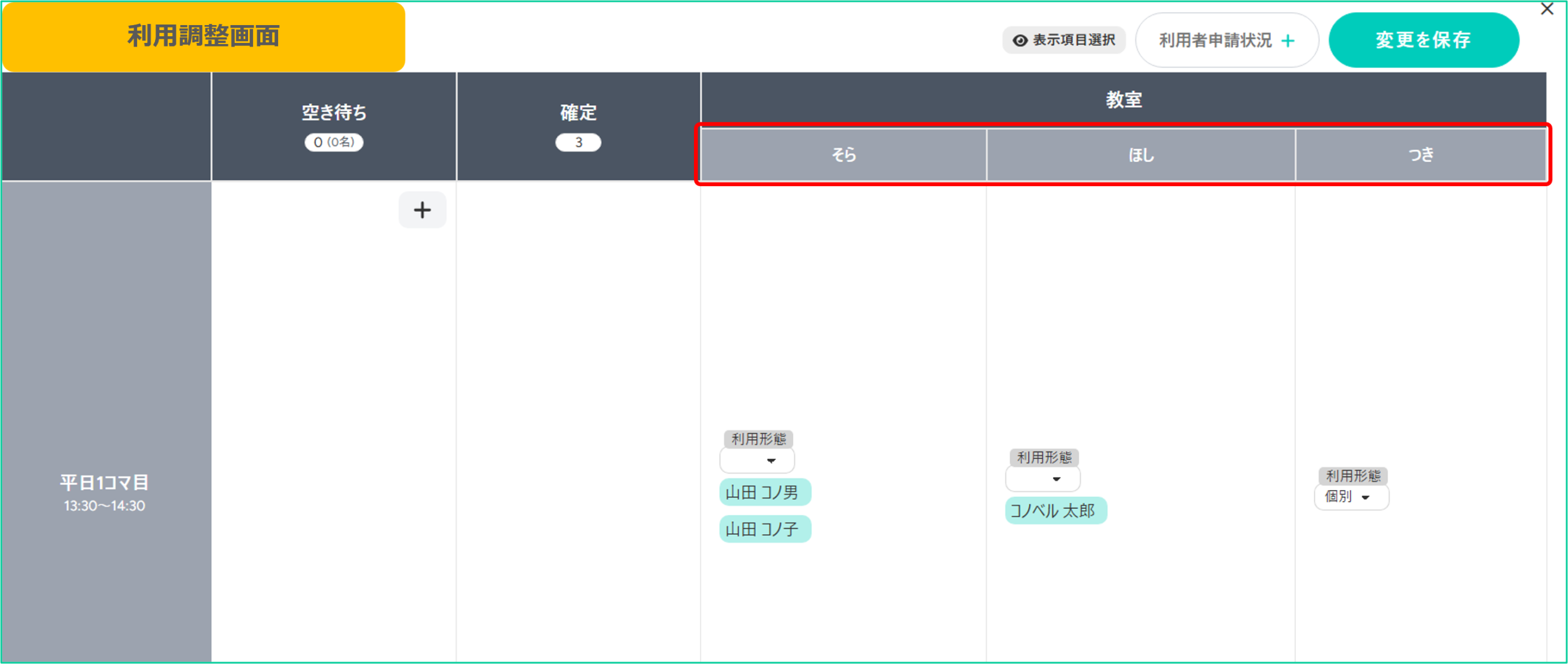This screenshot has height=664, width=1568.
Task: Click the 教室 group header
Action: point(1123,99)
